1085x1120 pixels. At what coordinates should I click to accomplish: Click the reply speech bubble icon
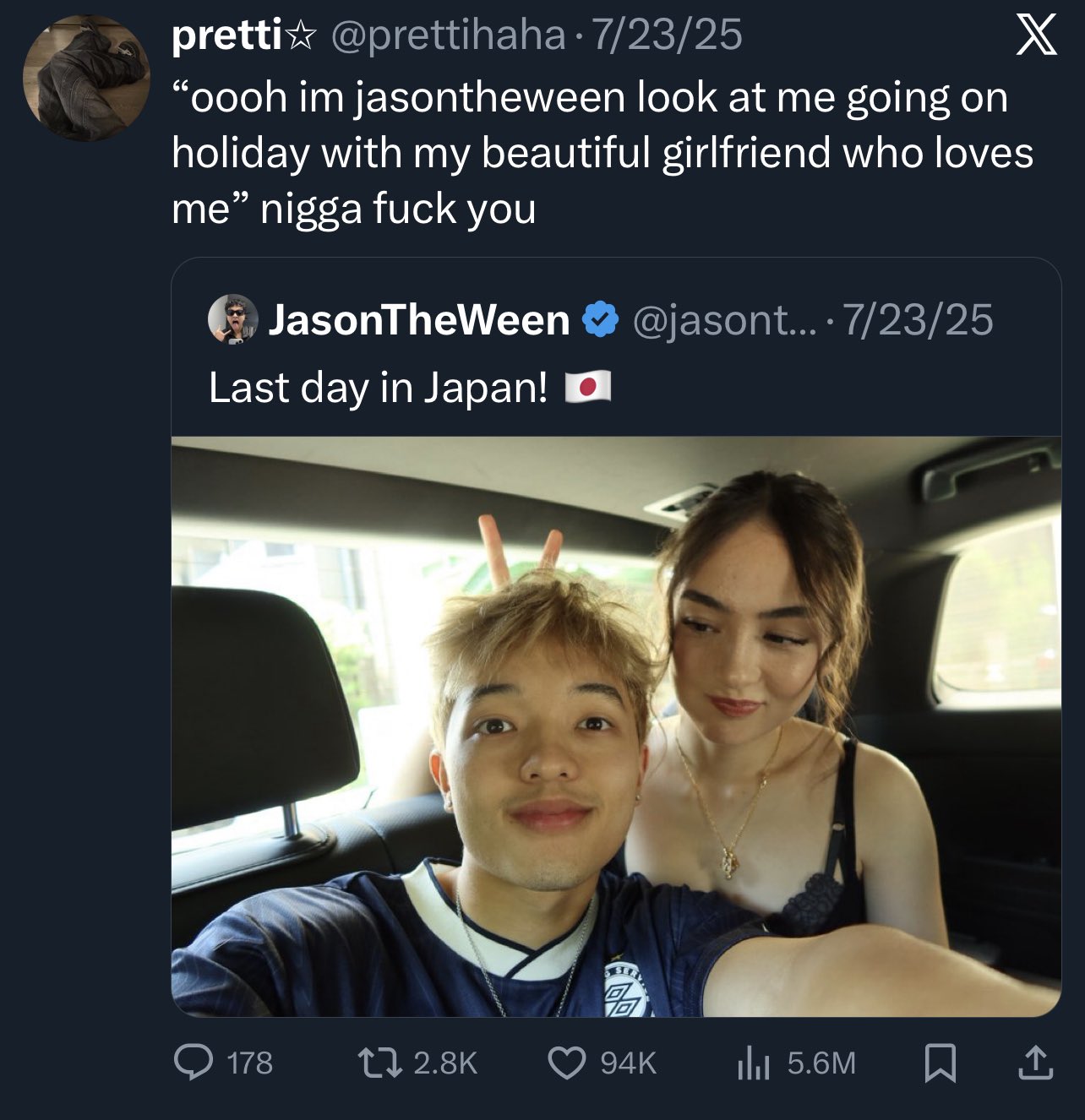[194, 1063]
